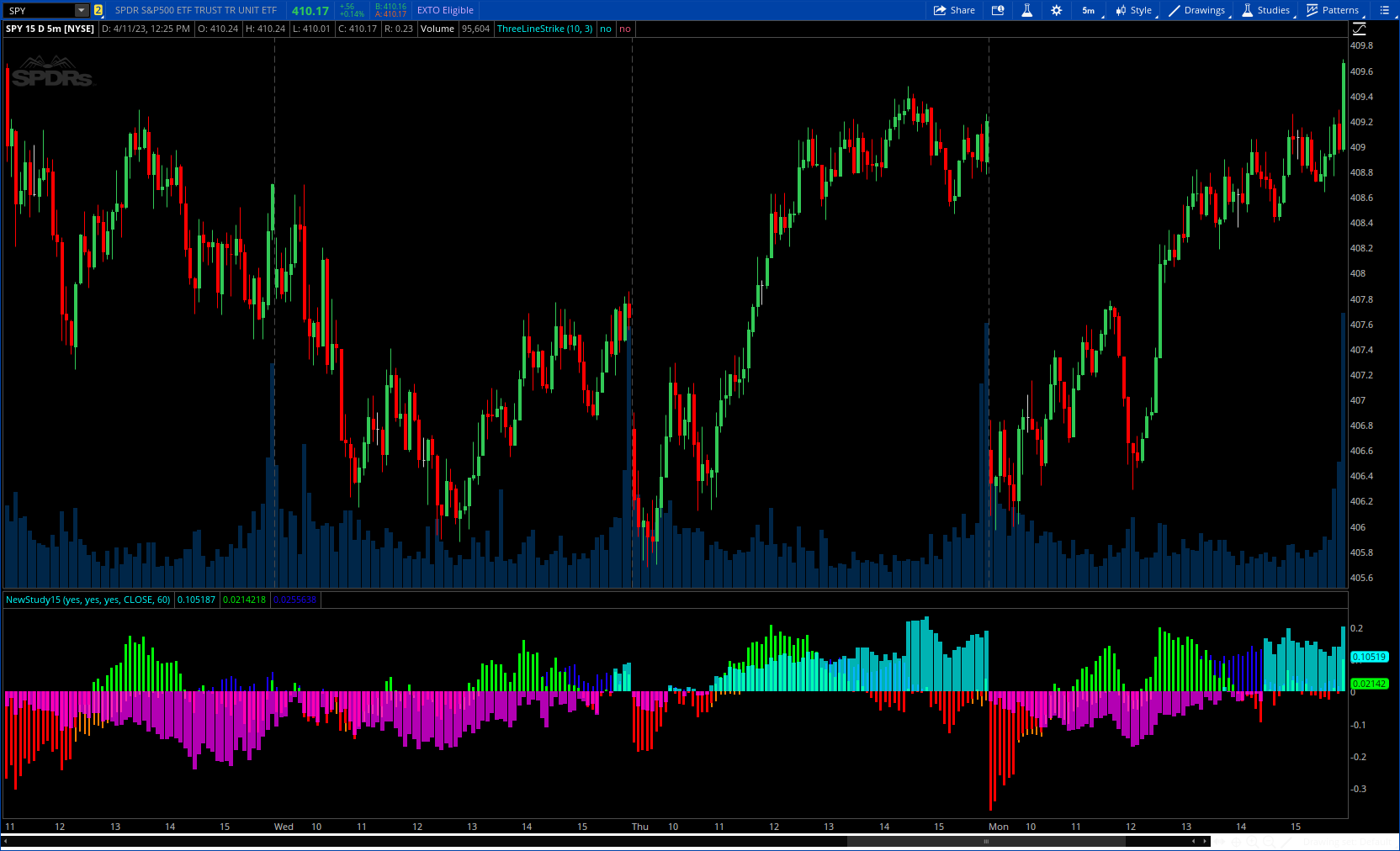Open the Style menu

(1134, 10)
